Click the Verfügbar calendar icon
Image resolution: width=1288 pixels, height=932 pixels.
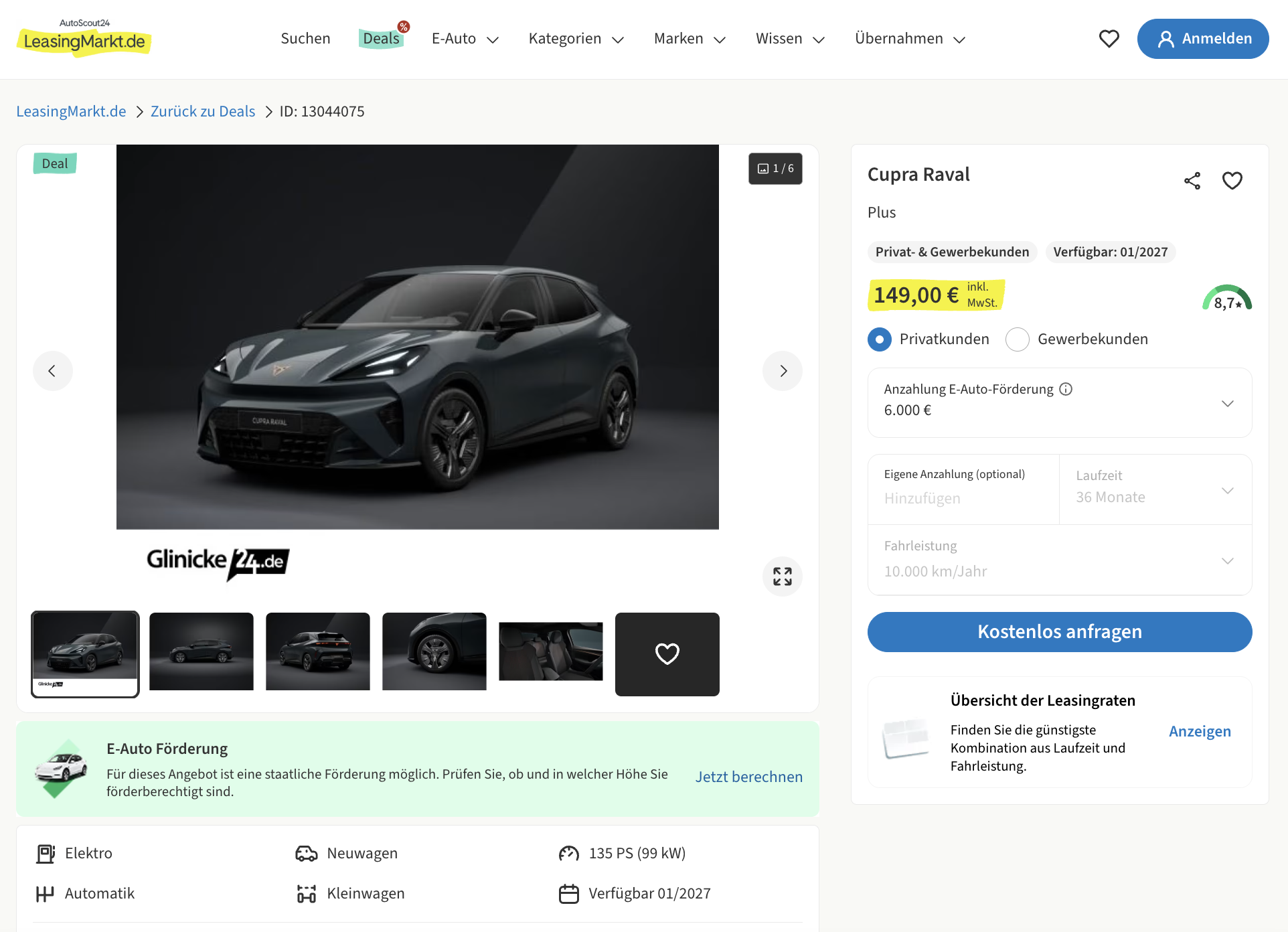pos(569,894)
